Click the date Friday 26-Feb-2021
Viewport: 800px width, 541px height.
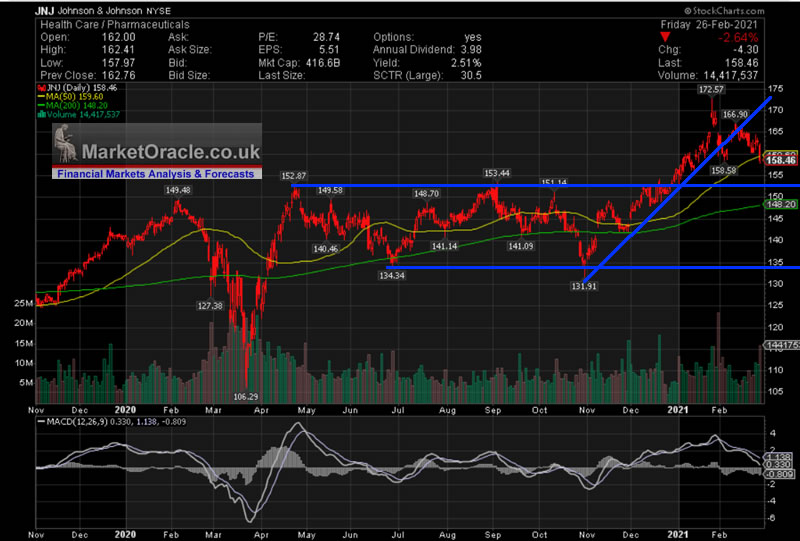click(x=709, y=24)
